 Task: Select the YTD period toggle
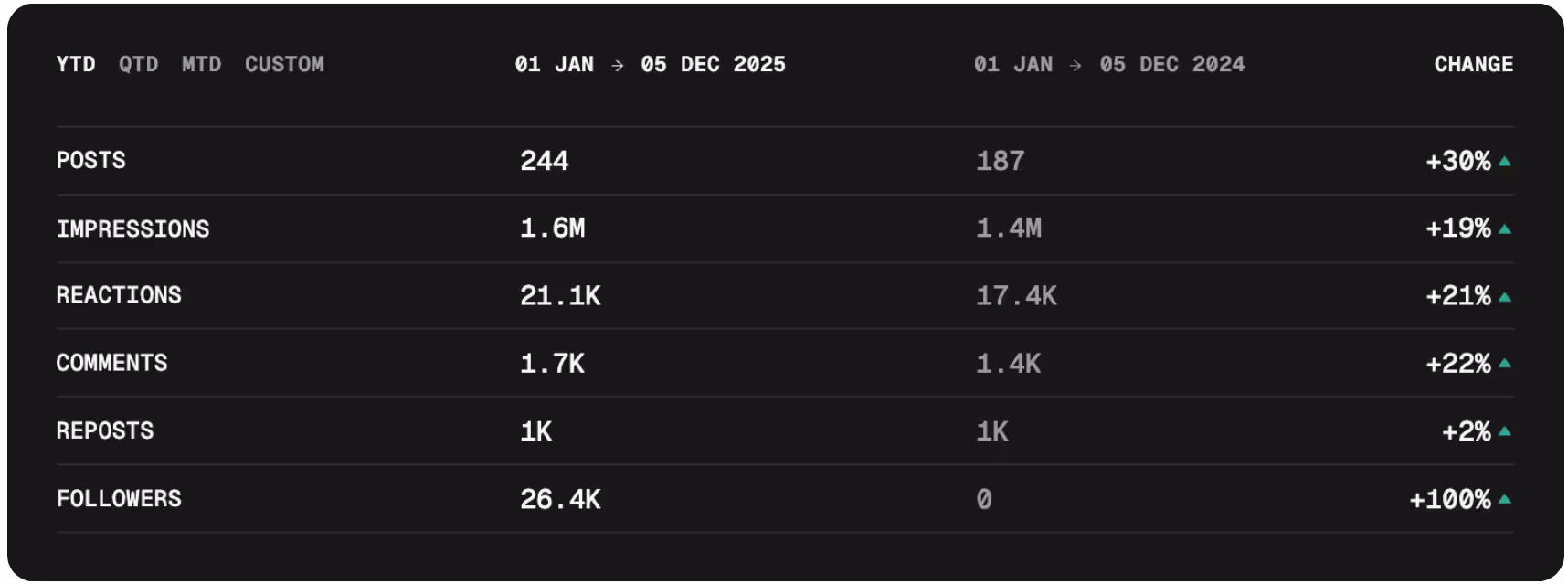point(75,64)
